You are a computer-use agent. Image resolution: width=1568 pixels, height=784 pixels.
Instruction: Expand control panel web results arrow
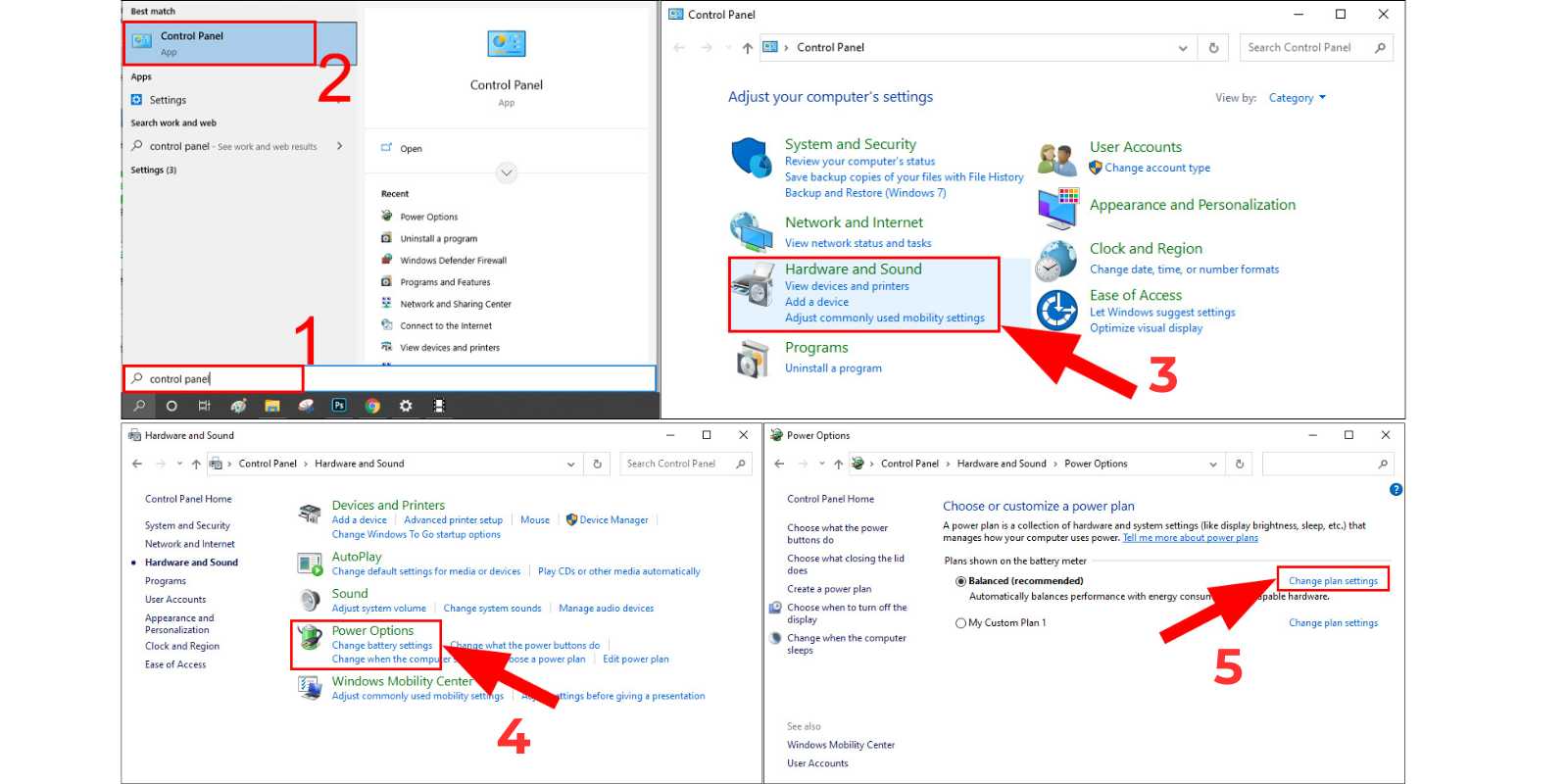click(x=339, y=146)
